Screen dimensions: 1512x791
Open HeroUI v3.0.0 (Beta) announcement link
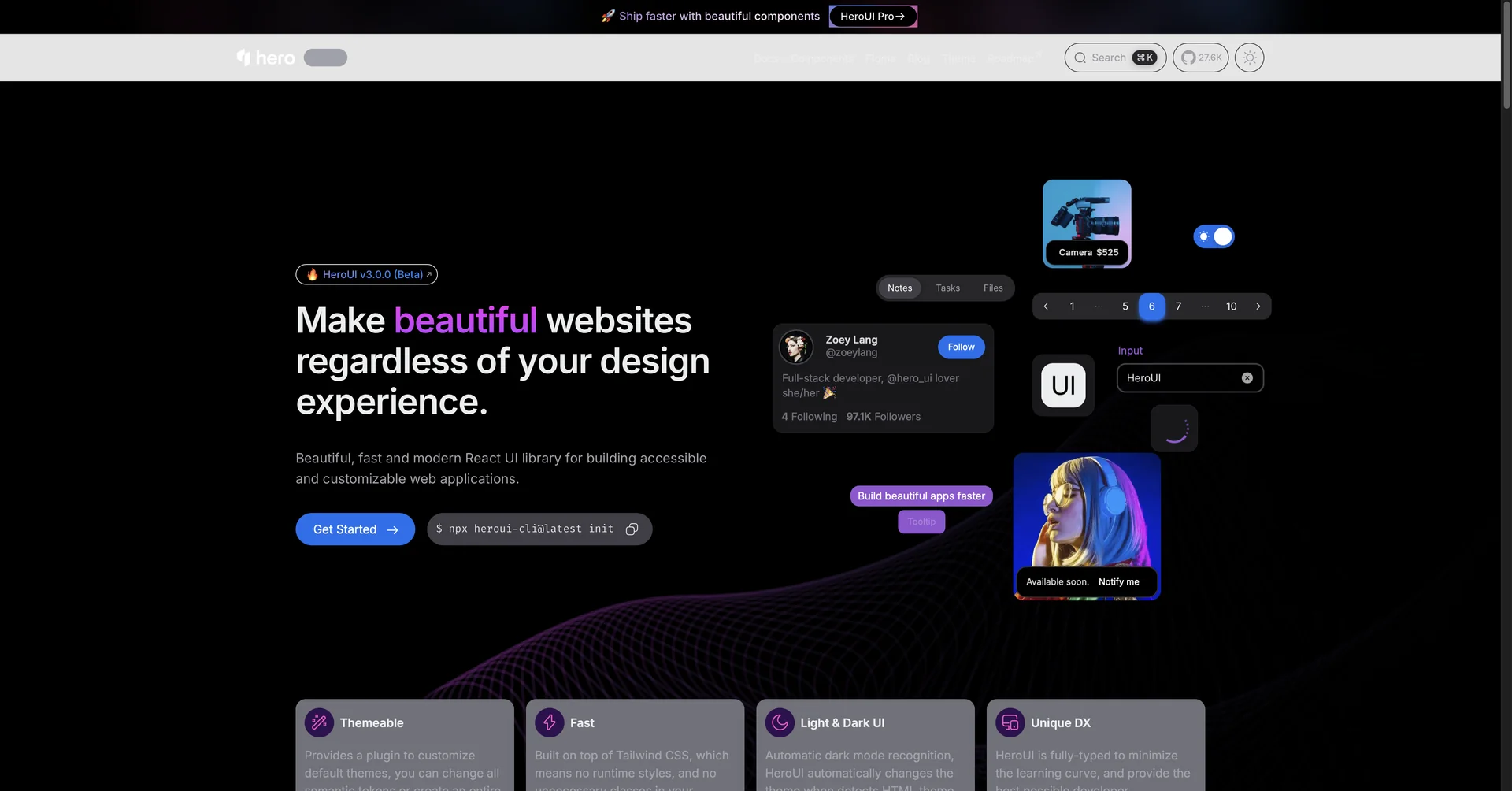(367, 274)
